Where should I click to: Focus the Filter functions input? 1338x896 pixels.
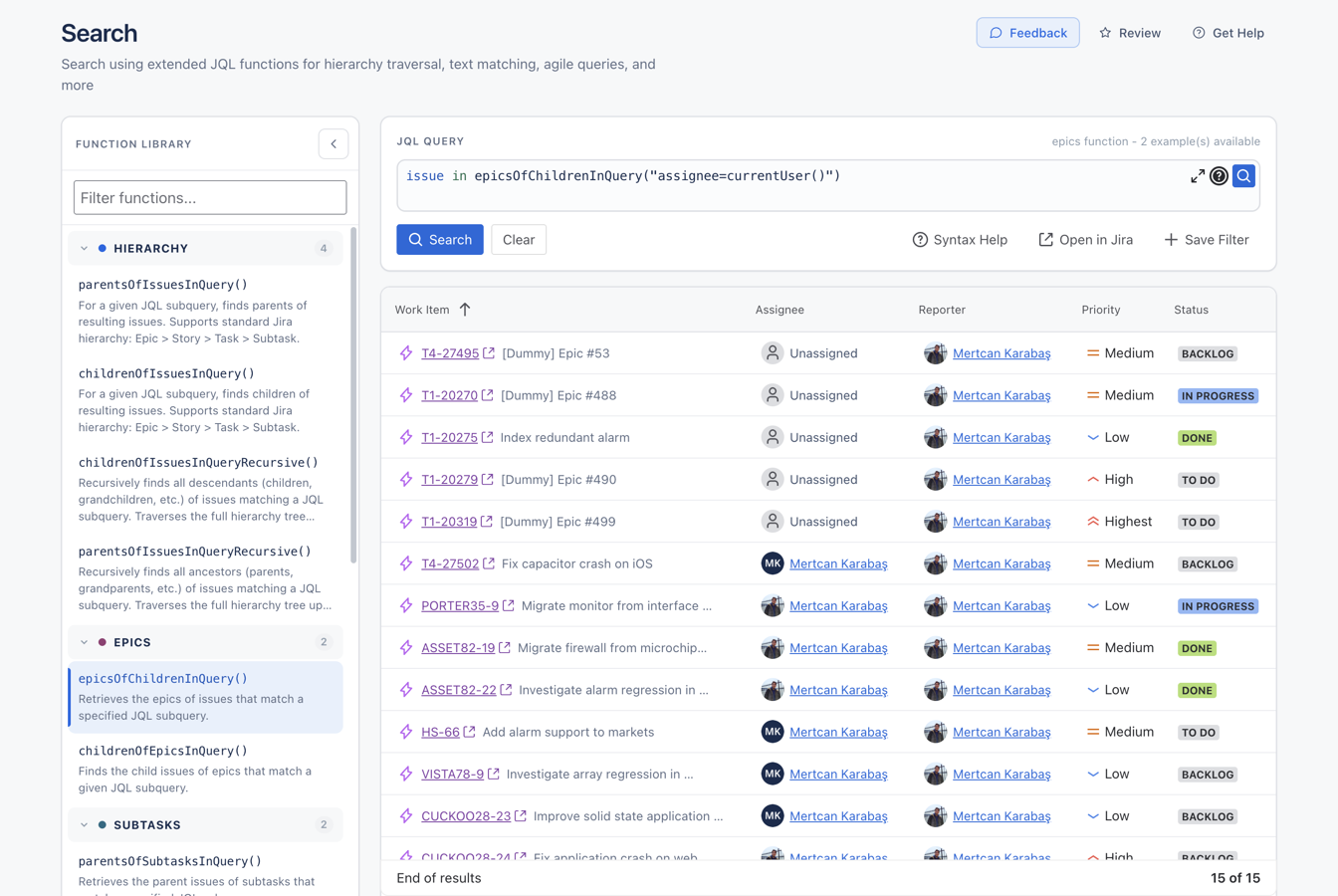point(210,197)
